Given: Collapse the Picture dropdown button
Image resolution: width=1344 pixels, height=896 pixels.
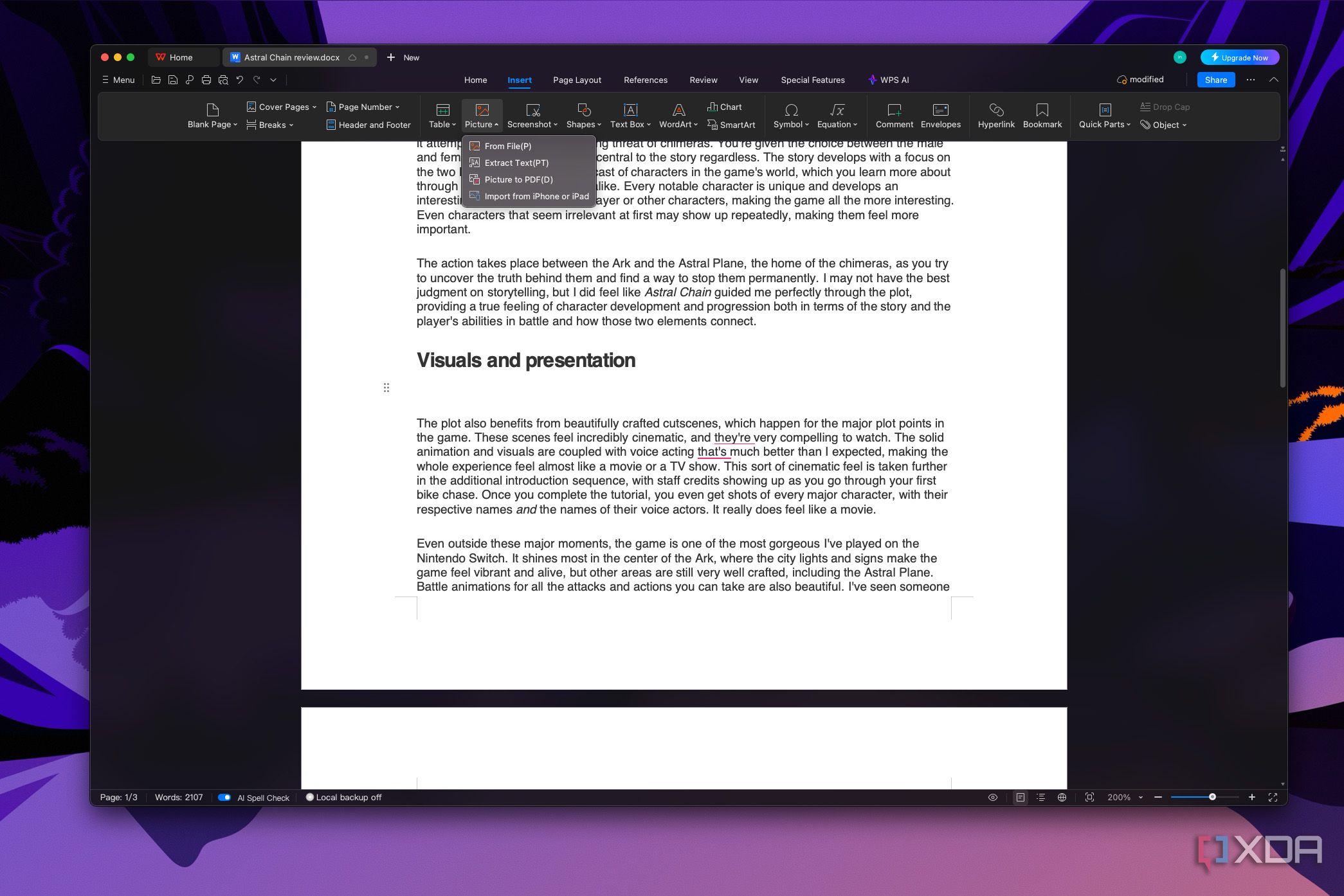Looking at the screenshot, I should [482, 116].
